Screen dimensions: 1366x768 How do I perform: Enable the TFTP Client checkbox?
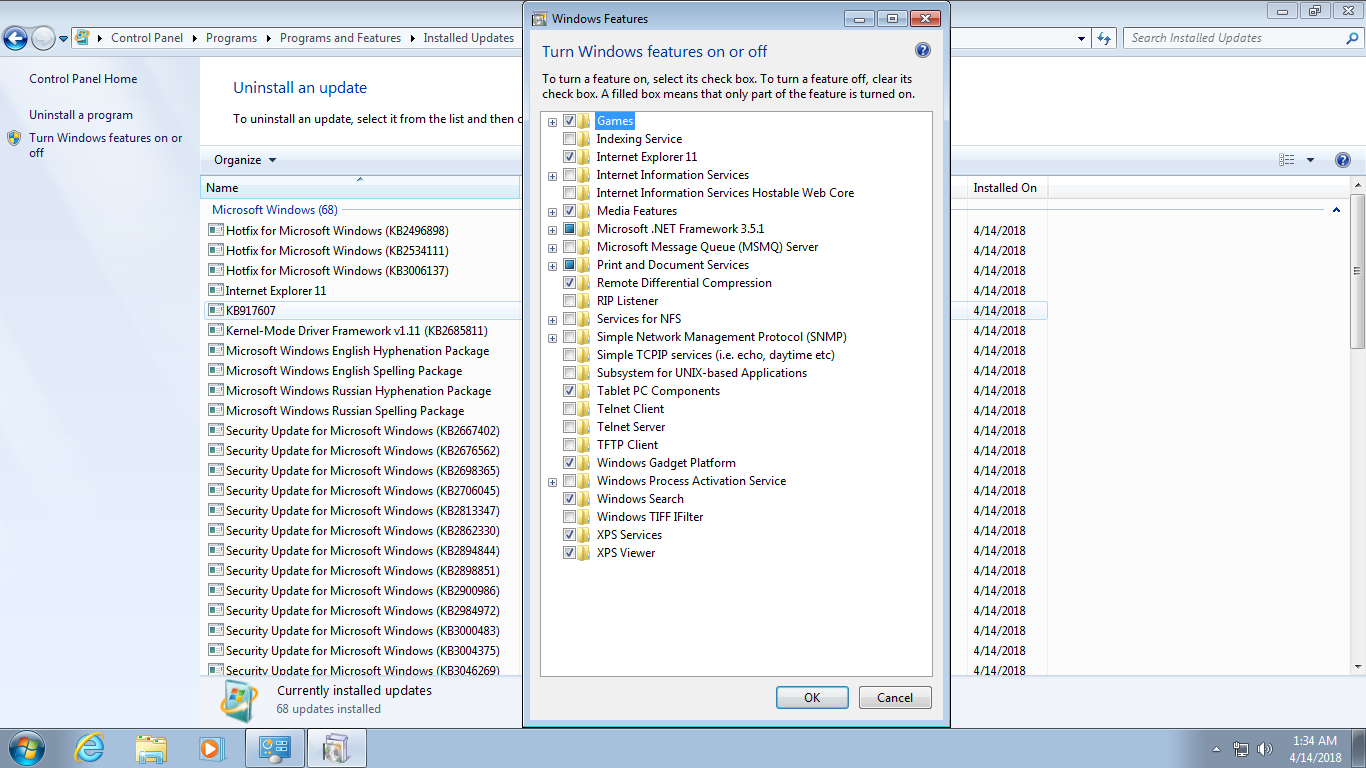pyautogui.click(x=569, y=445)
